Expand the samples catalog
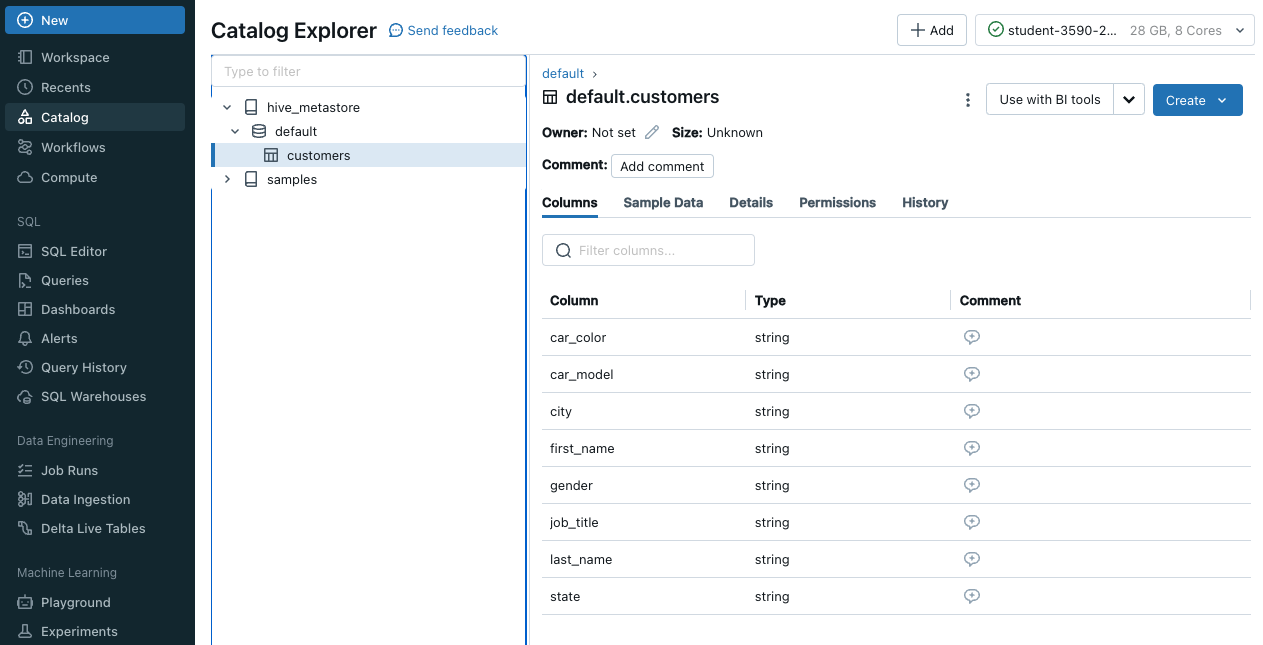The image size is (1263, 645). tap(227, 179)
